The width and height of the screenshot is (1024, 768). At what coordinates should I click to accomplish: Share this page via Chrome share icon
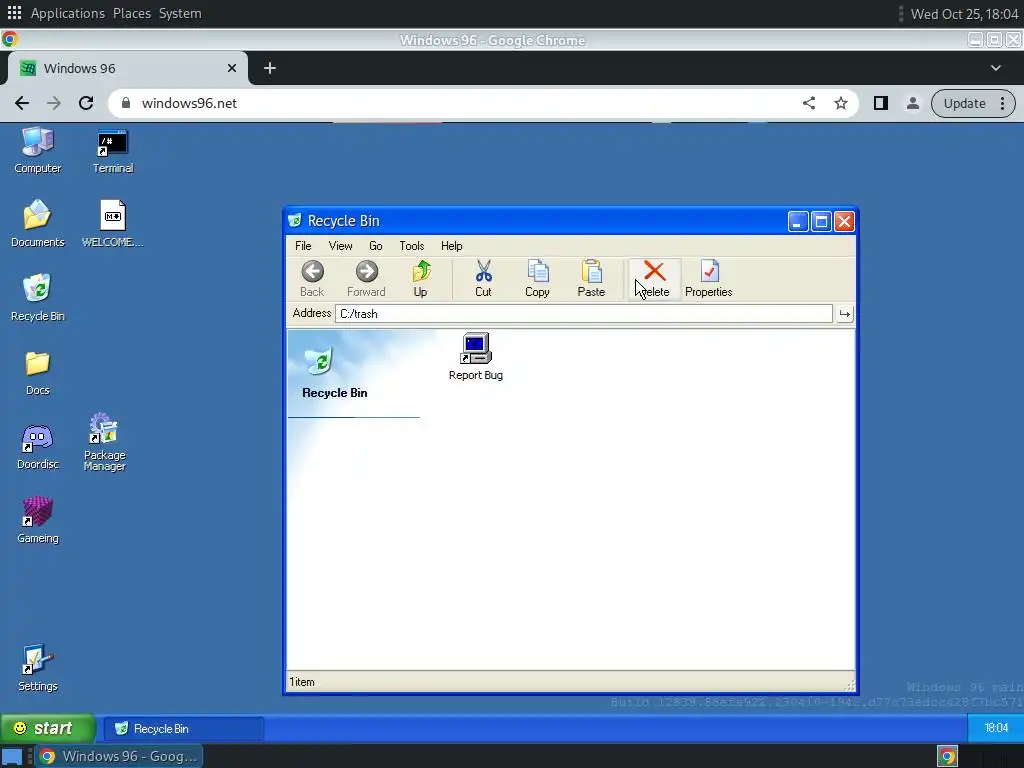pyautogui.click(x=809, y=103)
